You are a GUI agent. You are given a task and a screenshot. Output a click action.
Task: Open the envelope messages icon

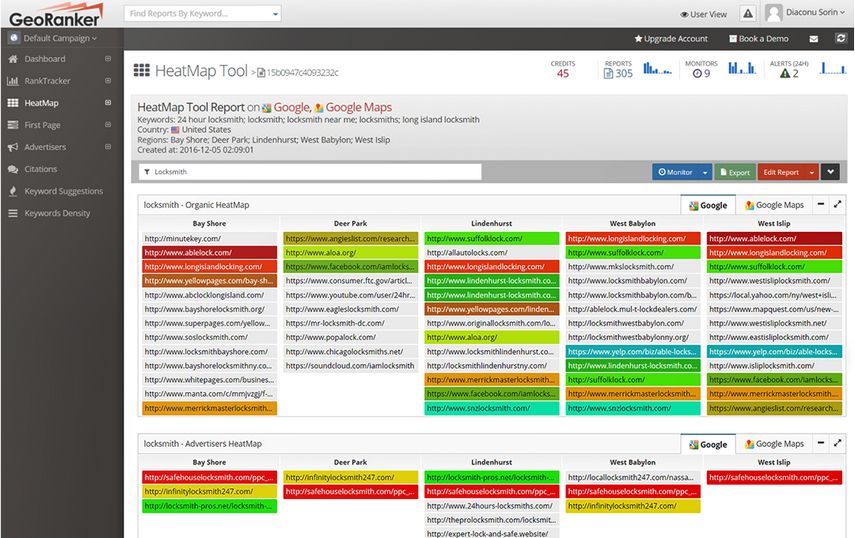tap(814, 39)
